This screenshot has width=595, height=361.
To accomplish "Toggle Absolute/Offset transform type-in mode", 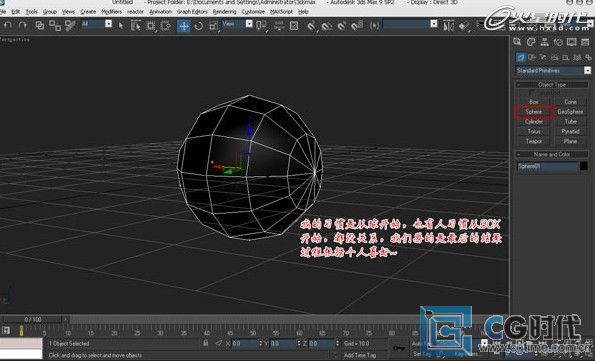I will (219, 343).
